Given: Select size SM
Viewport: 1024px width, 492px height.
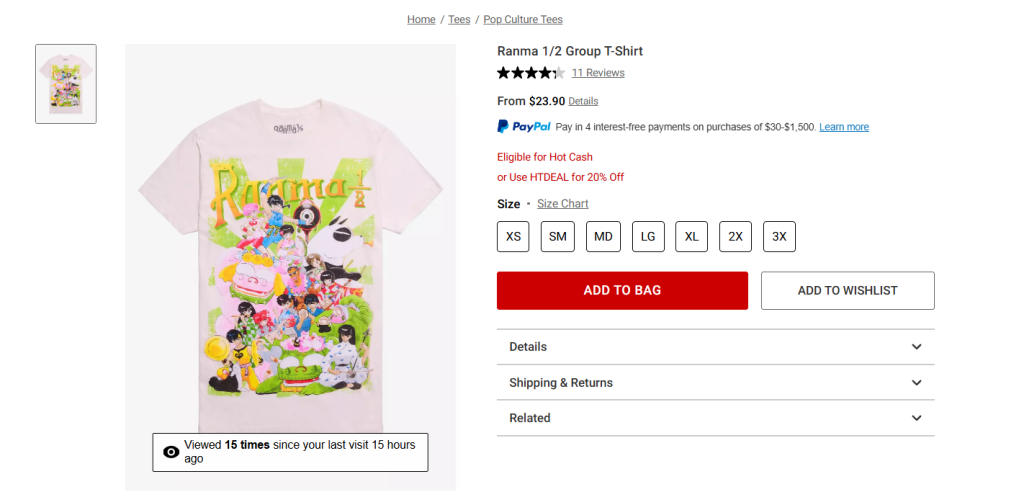Looking at the screenshot, I should coord(558,237).
